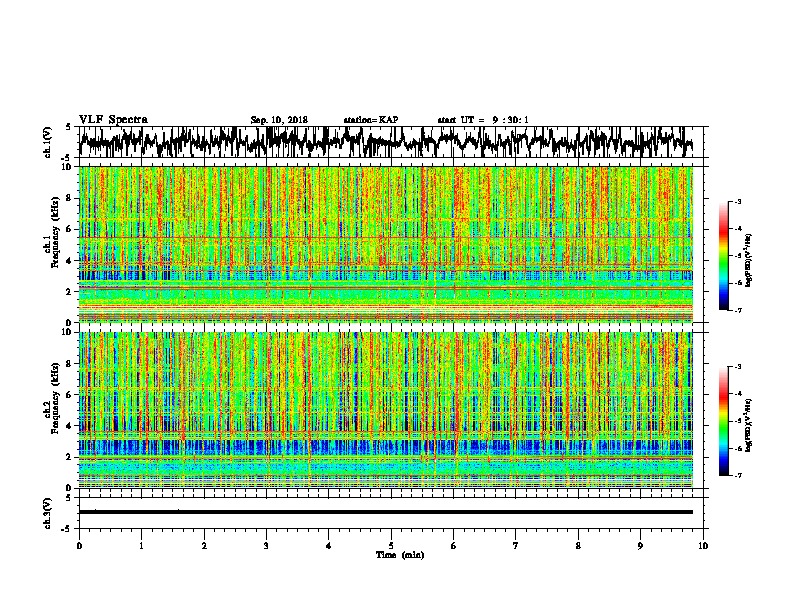Click time-axis tick label "3"
Image resolution: width=792 pixels, height=612 pixels.
coord(266,546)
